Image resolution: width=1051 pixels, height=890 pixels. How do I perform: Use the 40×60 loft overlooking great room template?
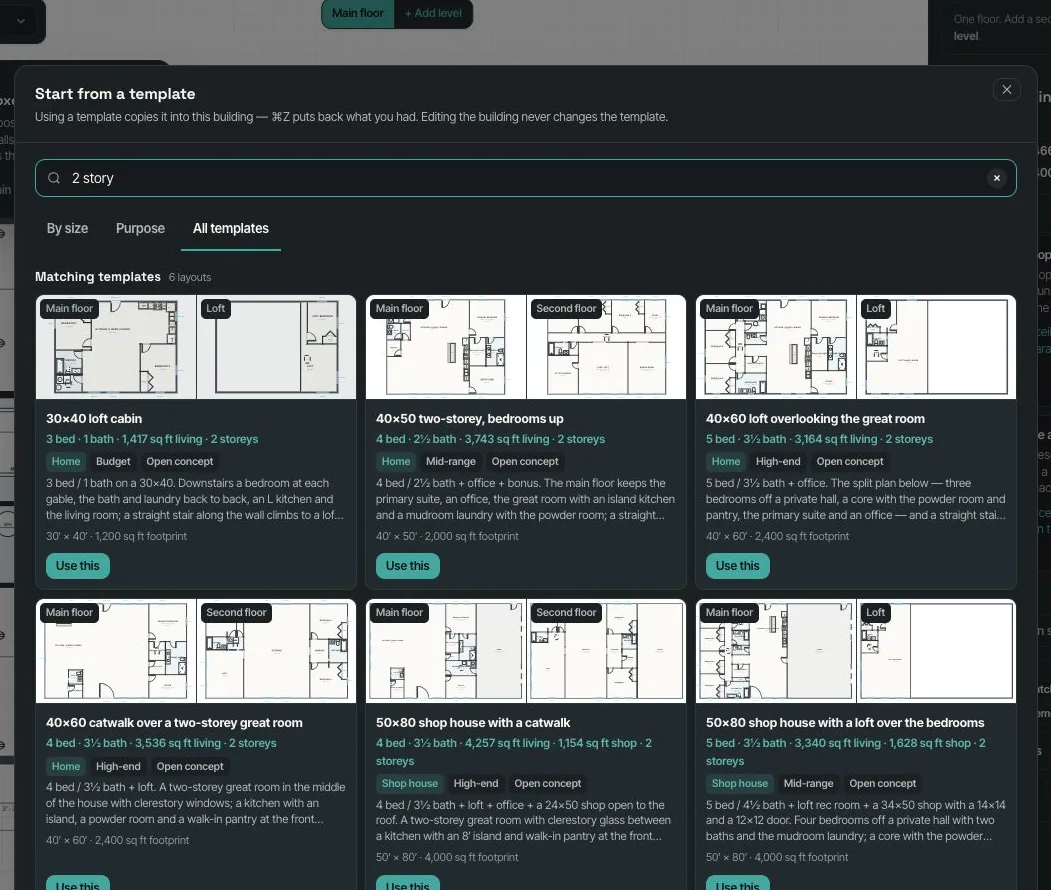coord(737,566)
